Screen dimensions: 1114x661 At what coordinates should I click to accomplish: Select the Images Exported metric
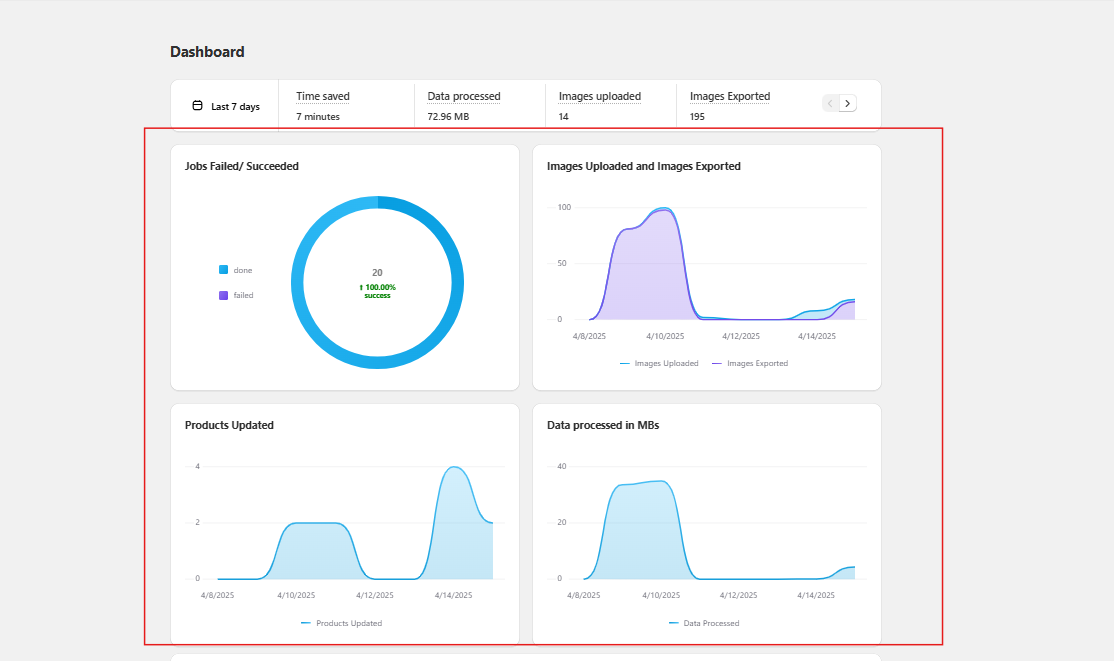click(730, 97)
